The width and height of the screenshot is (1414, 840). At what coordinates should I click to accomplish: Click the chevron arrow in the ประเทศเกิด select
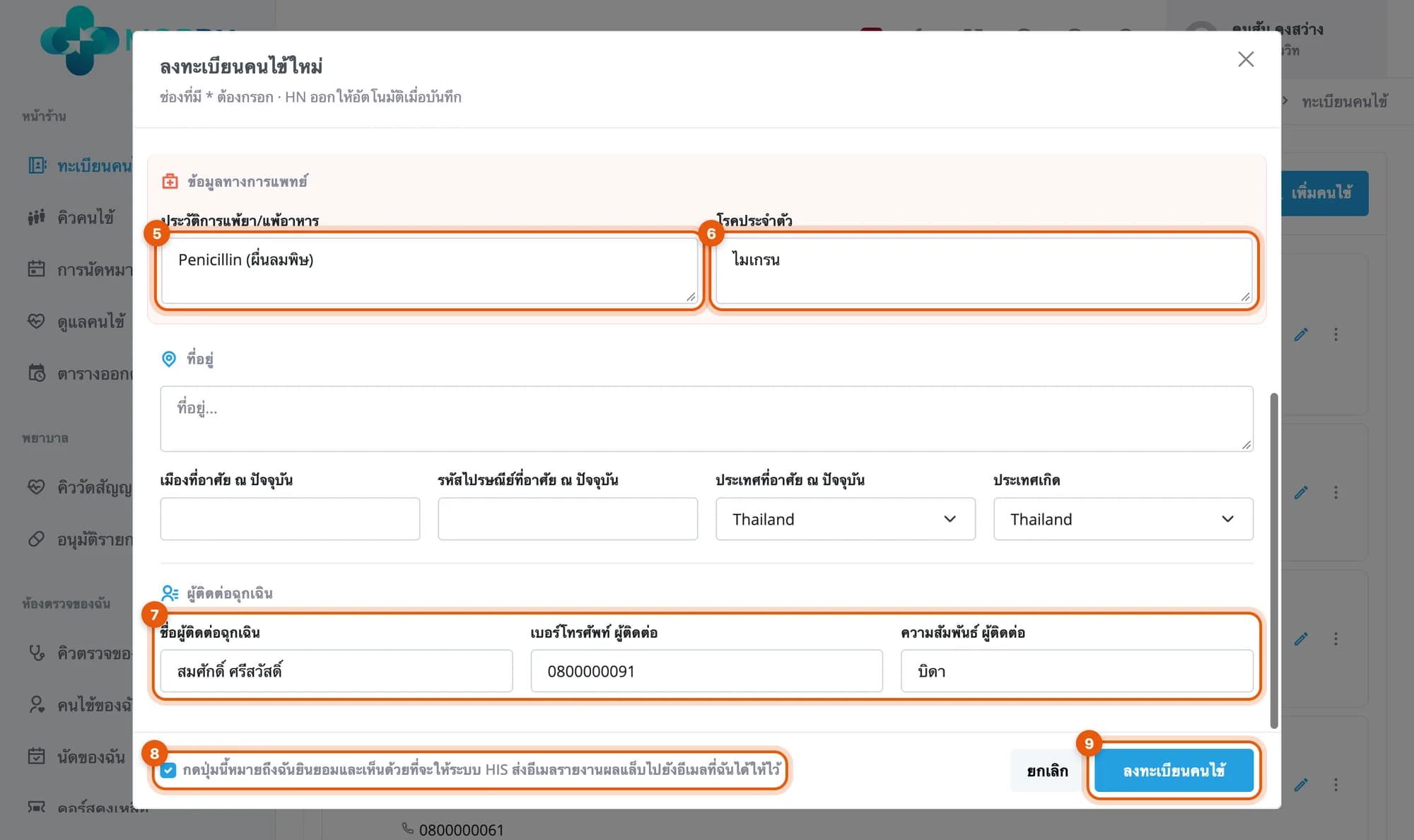click(x=1227, y=519)
